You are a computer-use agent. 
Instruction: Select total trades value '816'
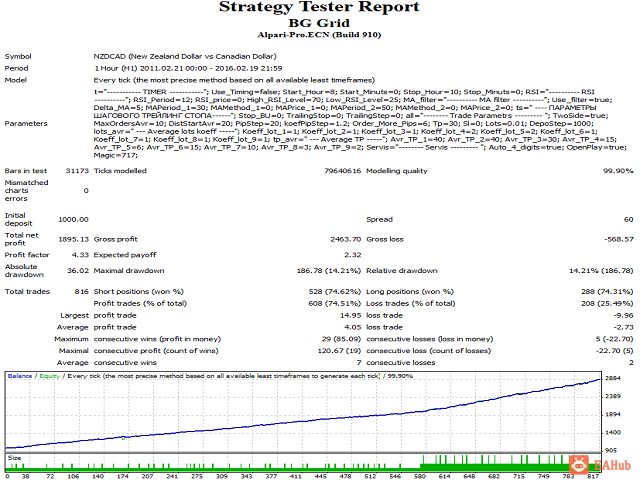[x=82, y=291]
